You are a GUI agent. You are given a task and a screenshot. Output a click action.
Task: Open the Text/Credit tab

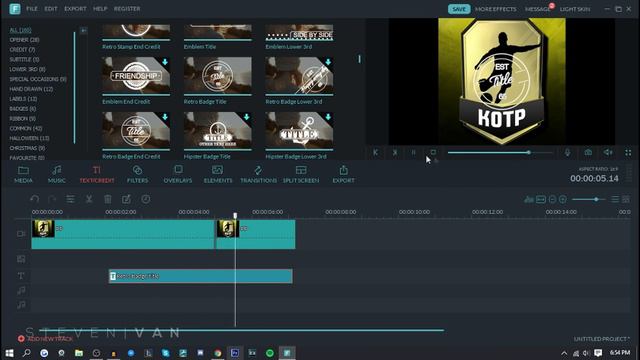coord(97,174)
